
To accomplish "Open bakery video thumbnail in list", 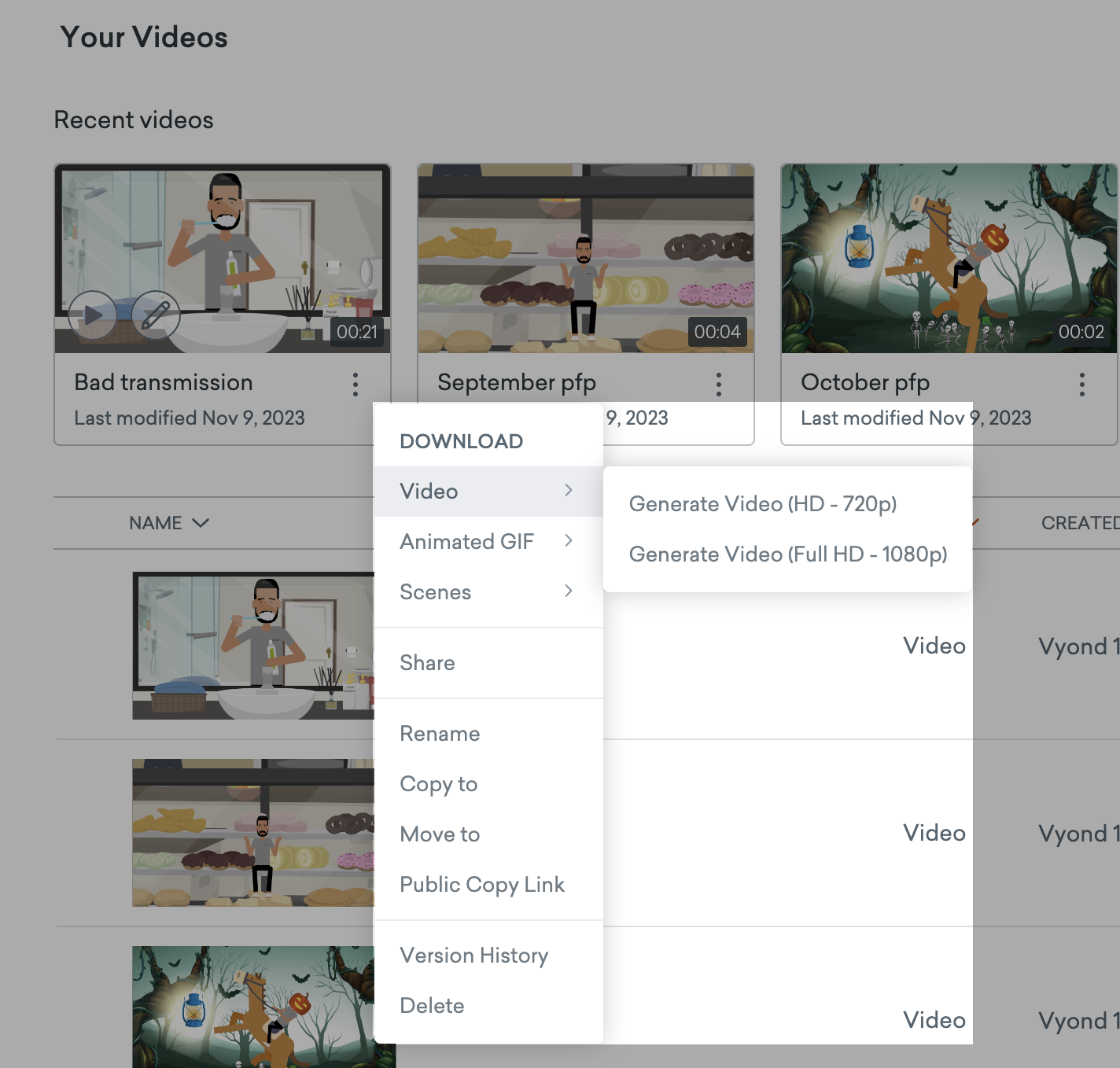I will click(x=253, y=833).
